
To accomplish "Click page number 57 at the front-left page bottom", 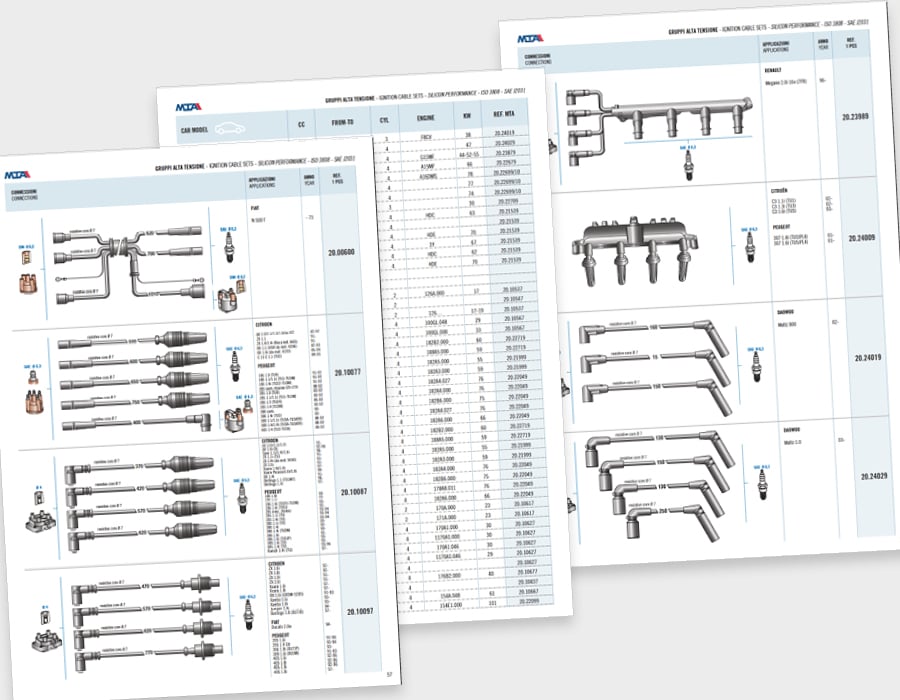I will point(390,675).
